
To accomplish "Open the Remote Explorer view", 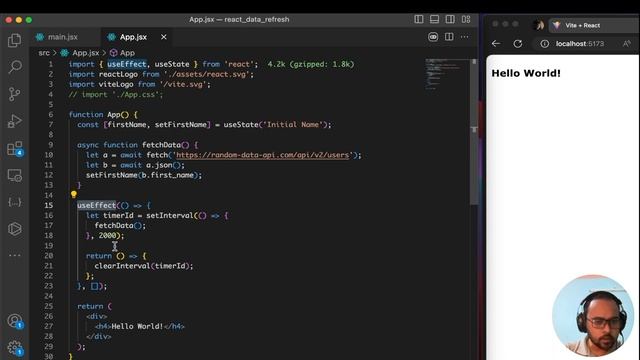I will [15, 176].
